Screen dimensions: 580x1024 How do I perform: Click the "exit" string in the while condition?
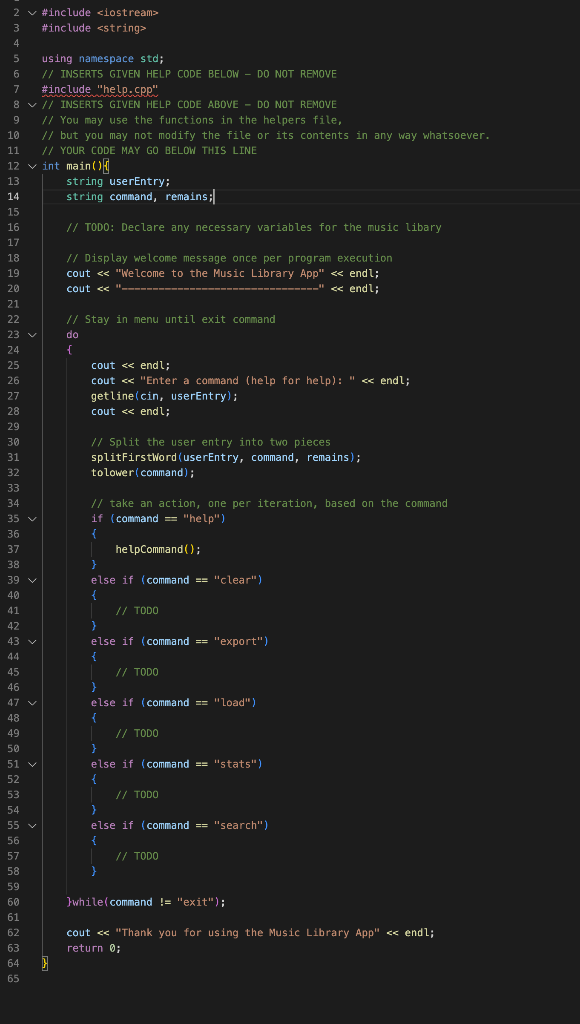196,902
